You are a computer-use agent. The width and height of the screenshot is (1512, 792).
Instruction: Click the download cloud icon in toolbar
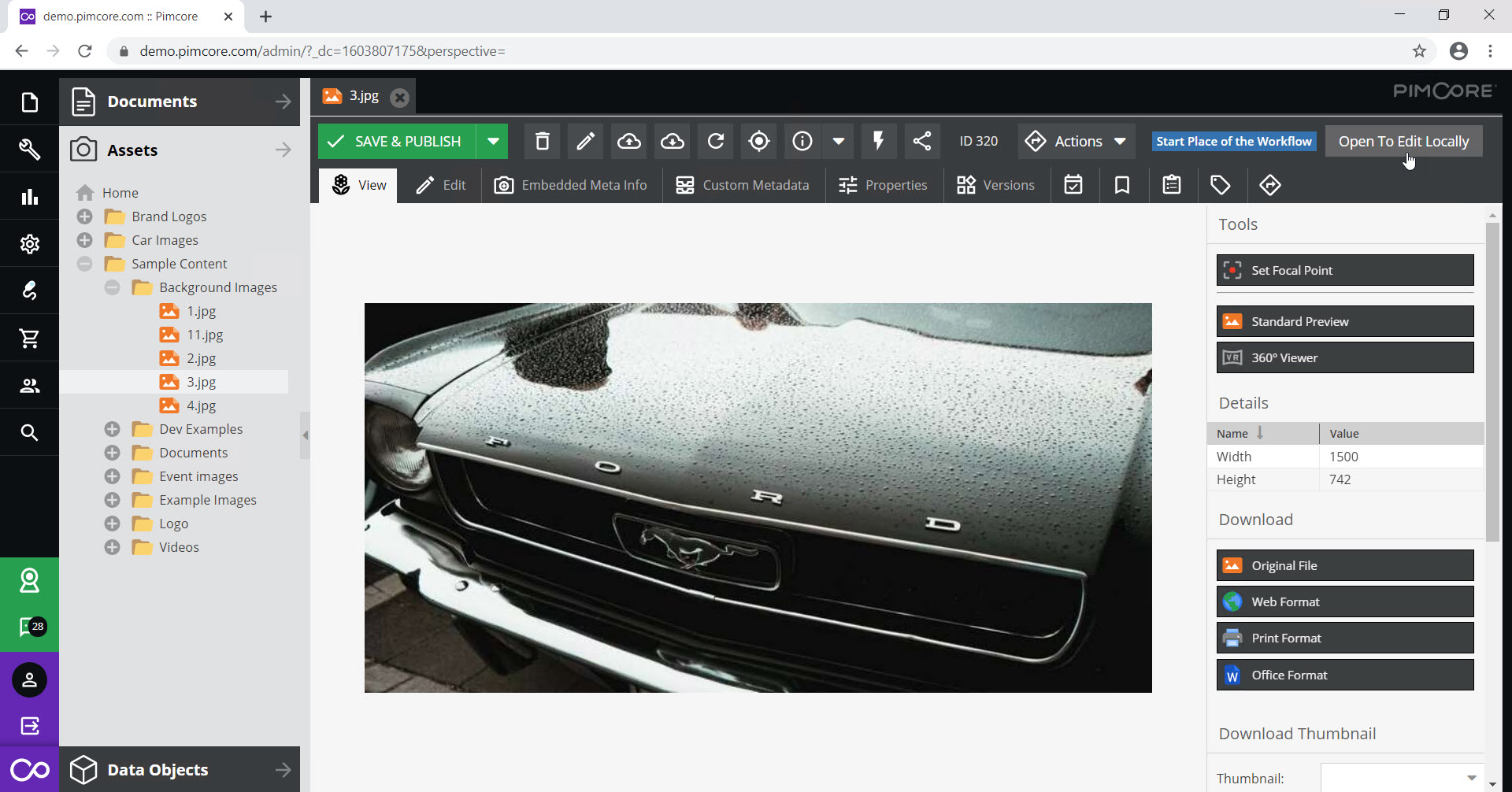(672, 141)
